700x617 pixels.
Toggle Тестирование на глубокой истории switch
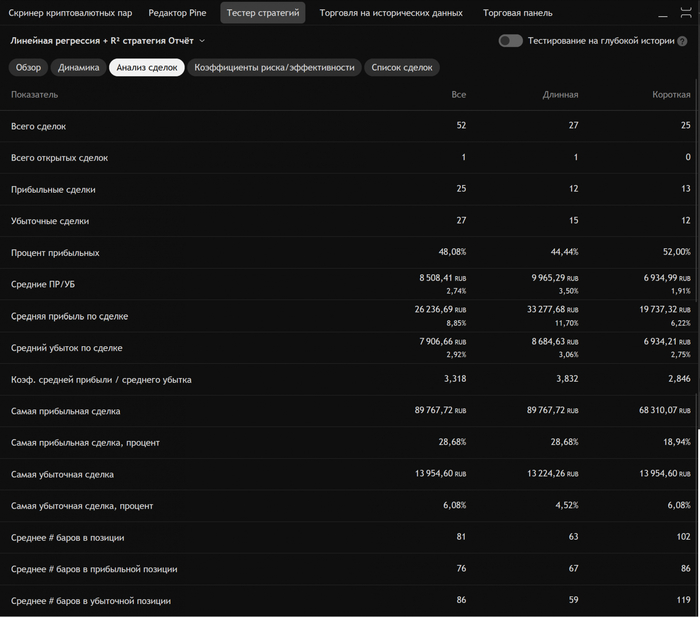point(510,41)
